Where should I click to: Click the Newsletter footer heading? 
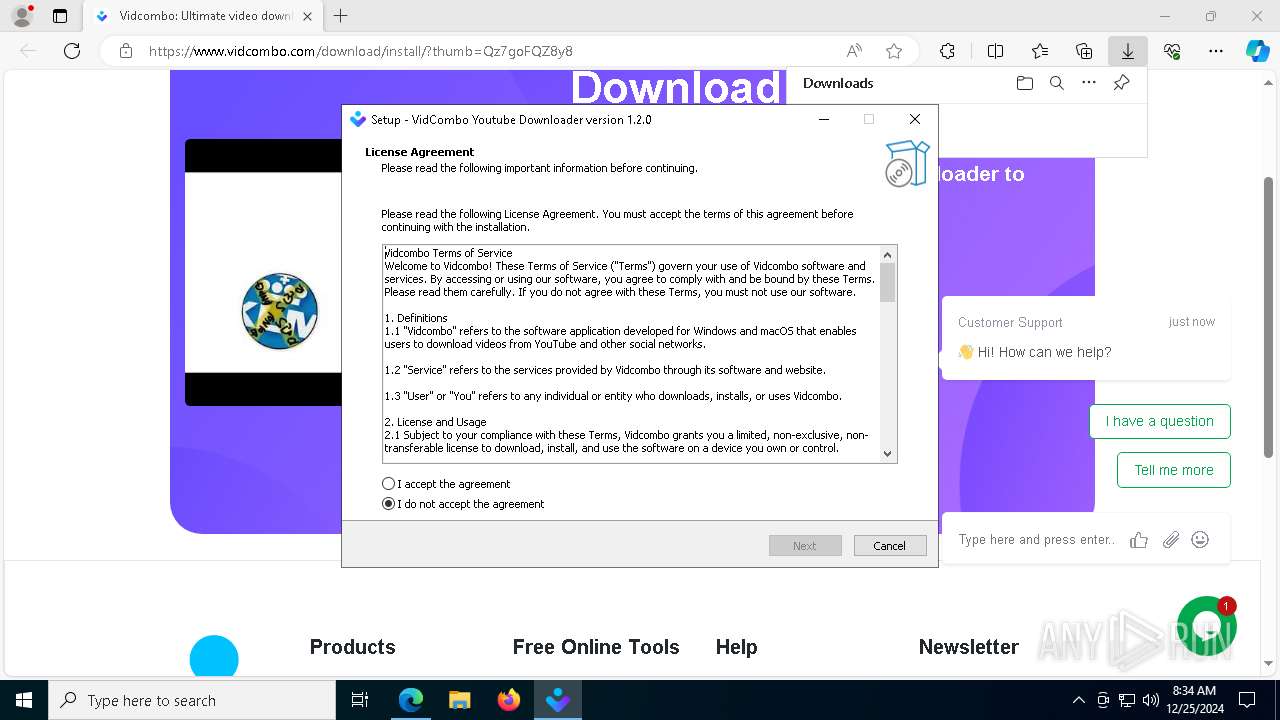pyautogui.click(x=969, y=647)
